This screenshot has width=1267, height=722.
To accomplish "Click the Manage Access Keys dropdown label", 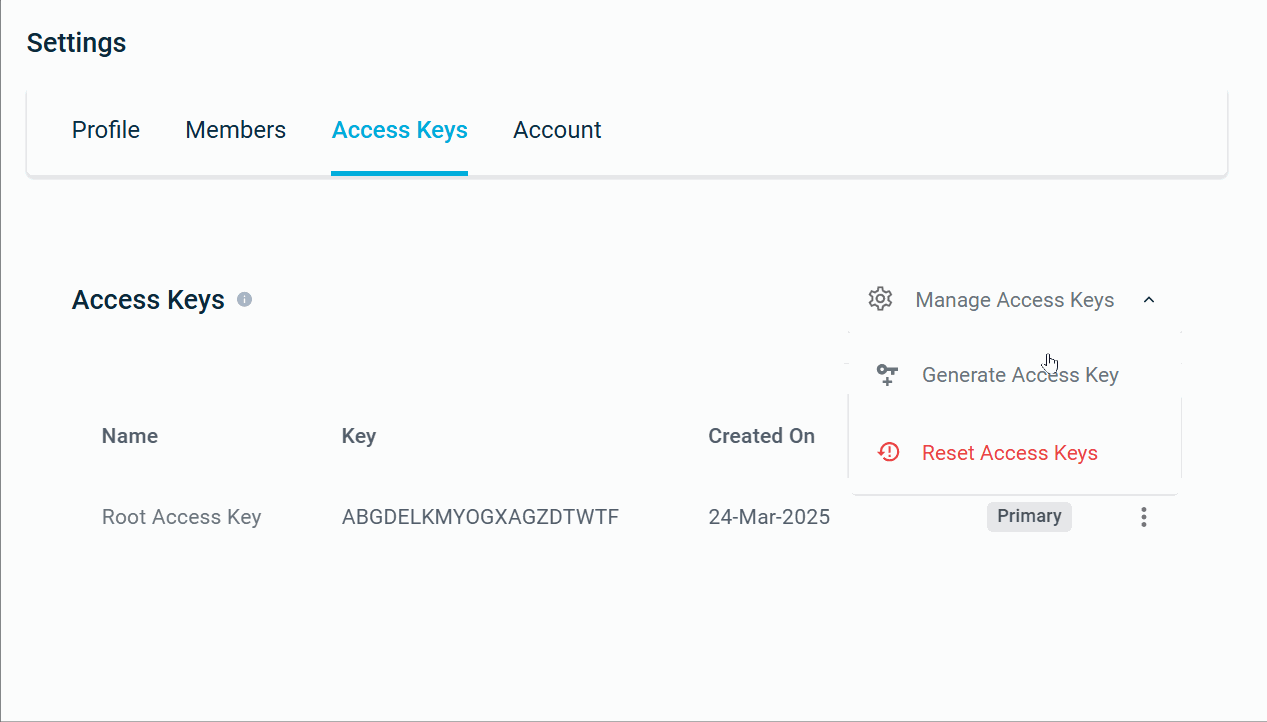I will click(x=1014, y=300).
